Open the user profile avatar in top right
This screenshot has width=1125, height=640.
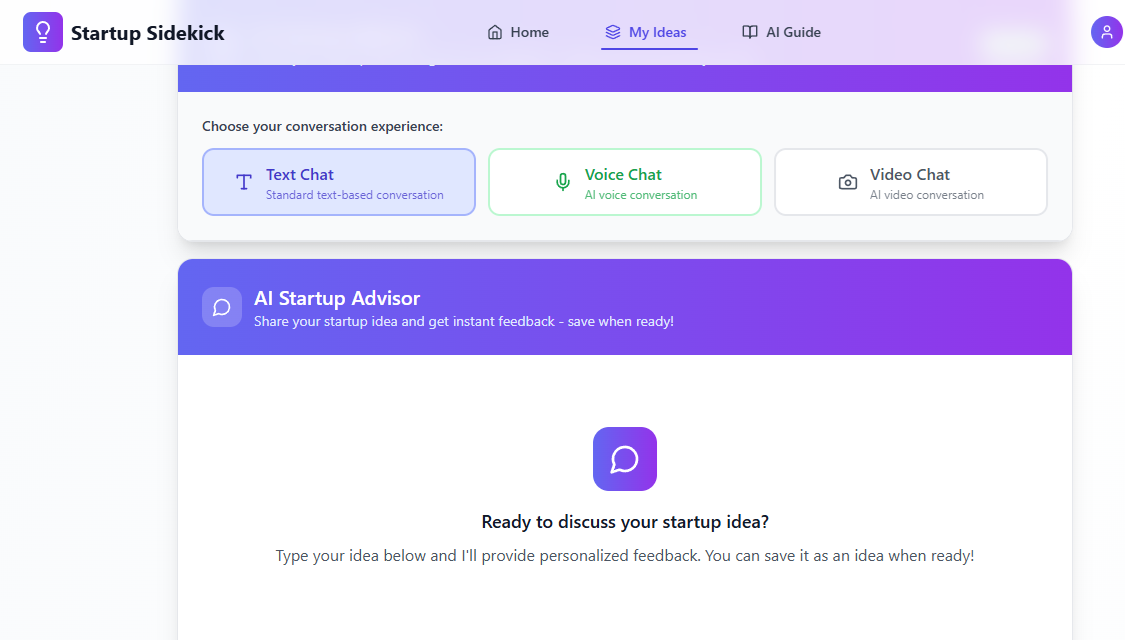coord(1107,31)
